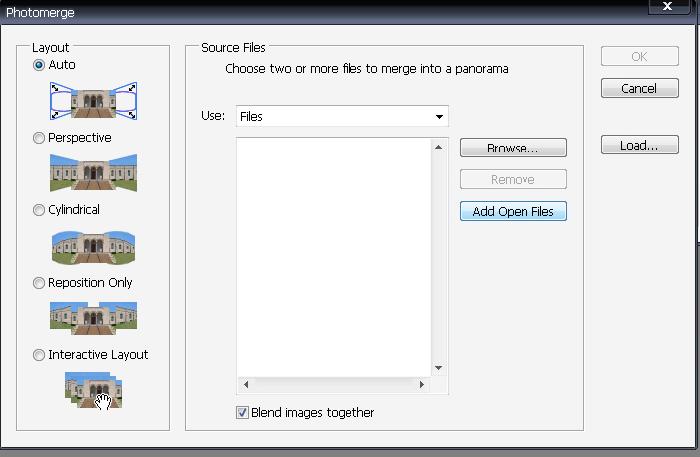Viewport: 700px width, 457px height.
Task: Open the Use dropdown showing Files
Action: point(342,117)
